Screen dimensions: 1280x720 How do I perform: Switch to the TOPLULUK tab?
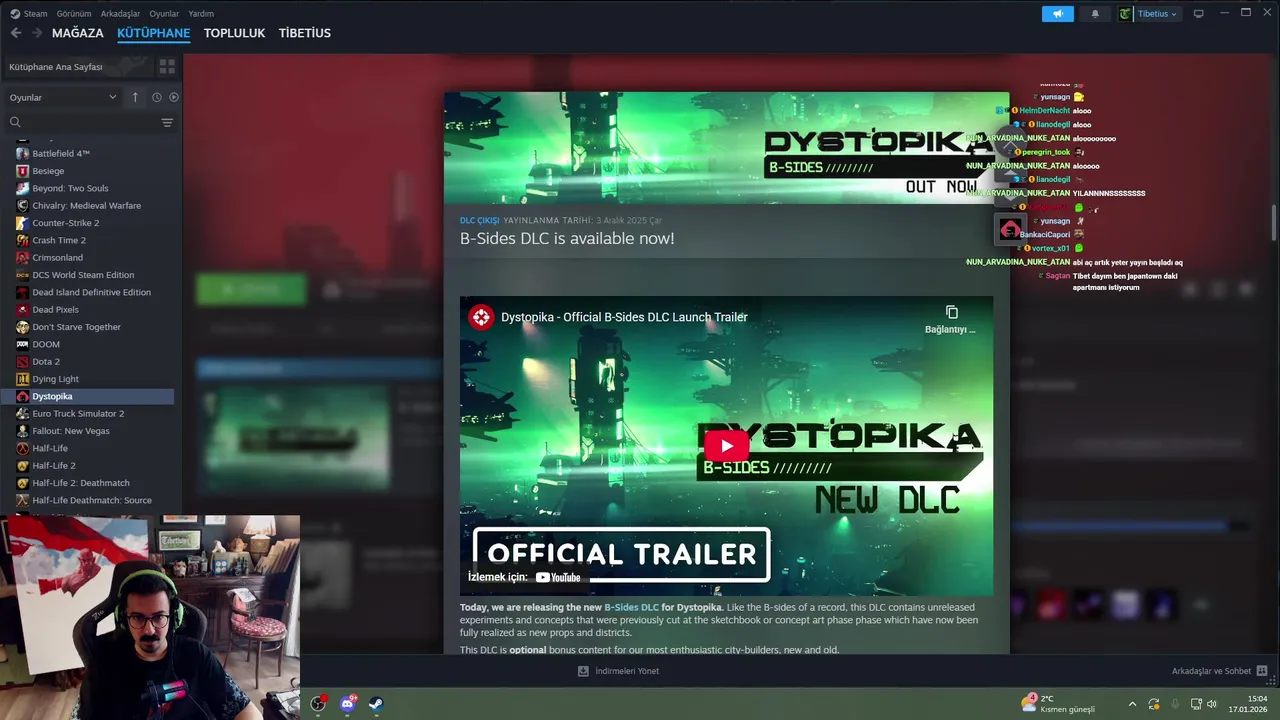coord(234,33)
